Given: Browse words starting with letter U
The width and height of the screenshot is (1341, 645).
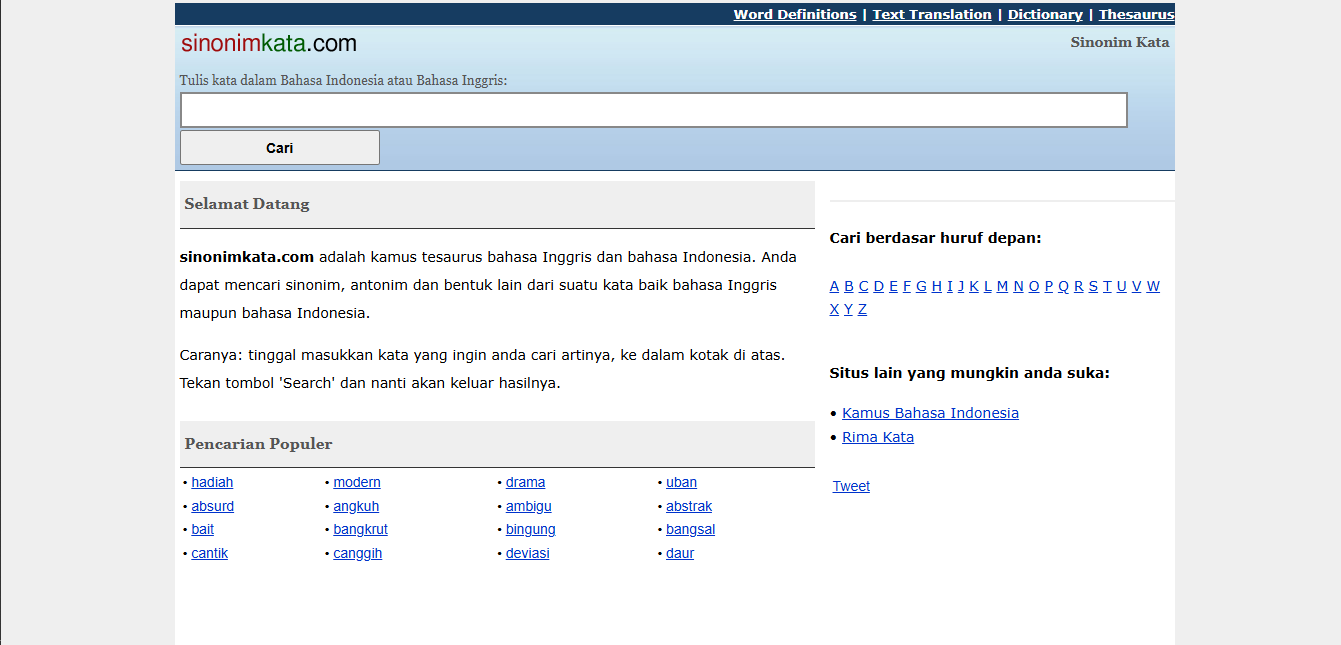Looking at the screenshot, I should (1122, 286).
